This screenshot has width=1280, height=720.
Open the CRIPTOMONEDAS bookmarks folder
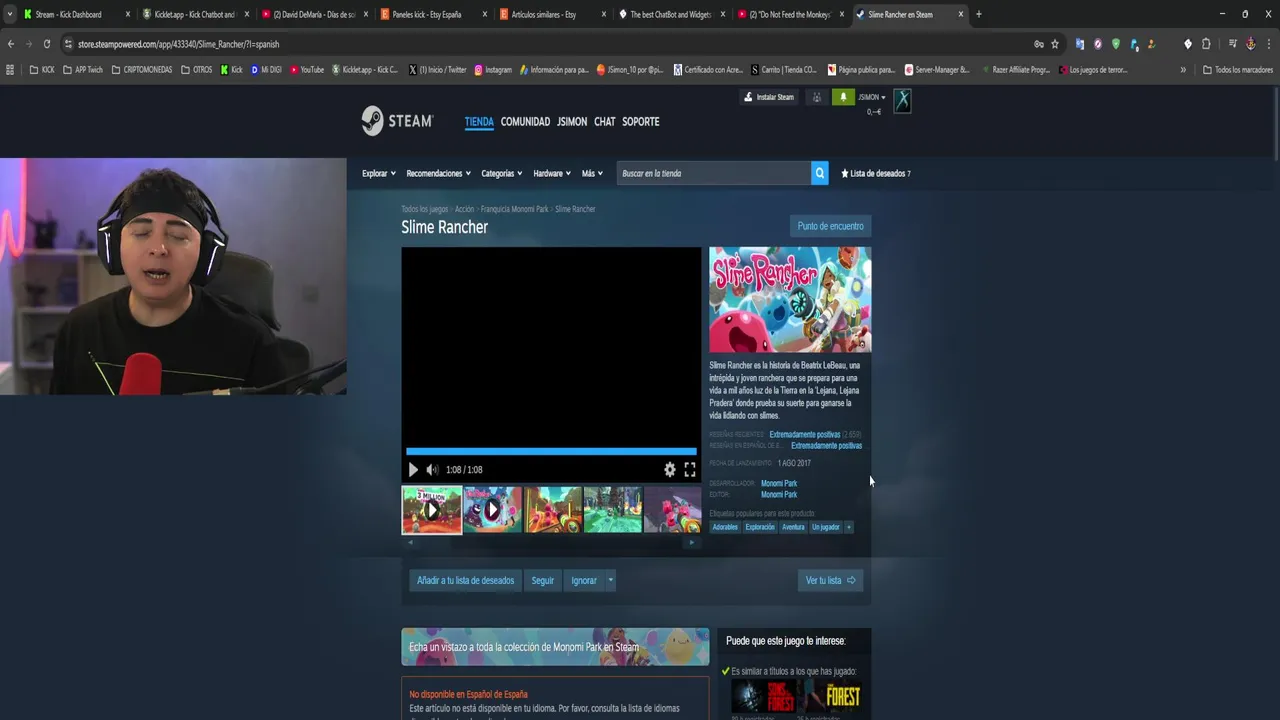142,70
